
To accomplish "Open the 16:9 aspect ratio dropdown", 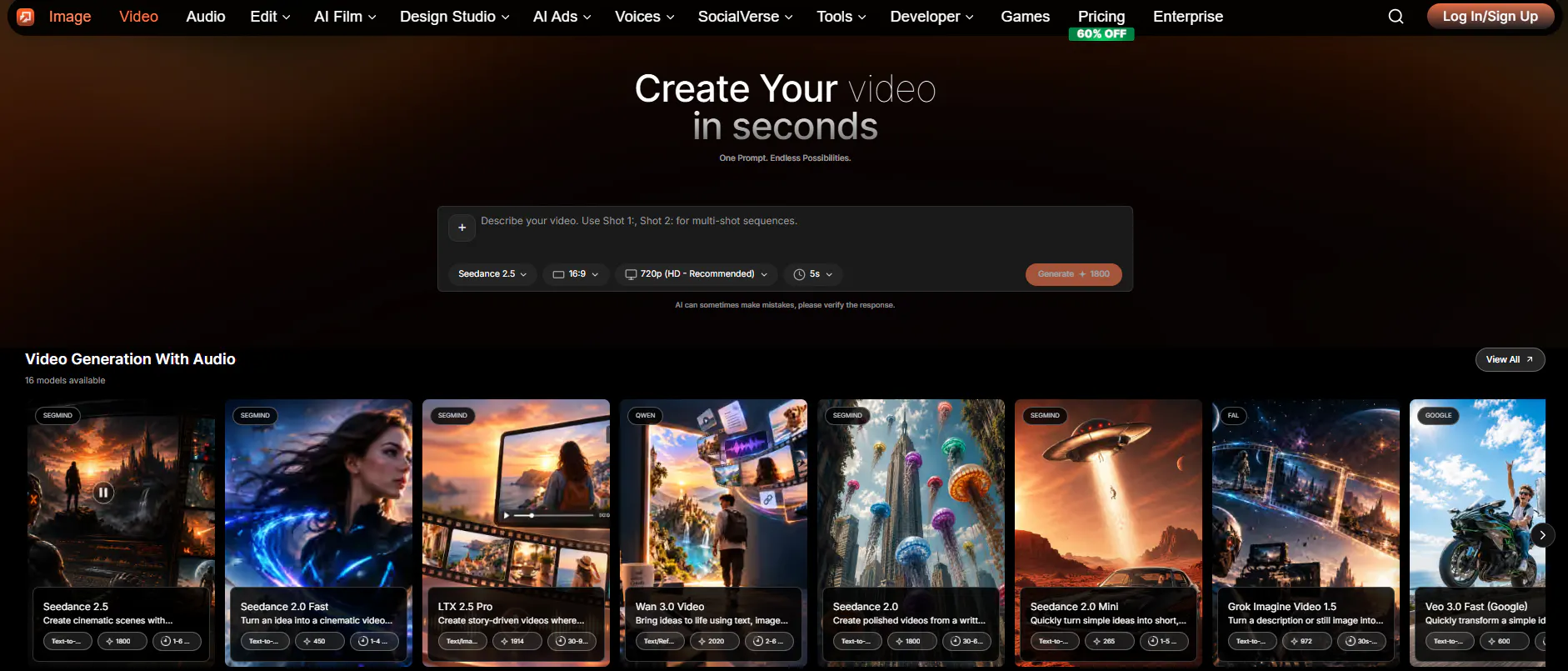I will 576,274.
